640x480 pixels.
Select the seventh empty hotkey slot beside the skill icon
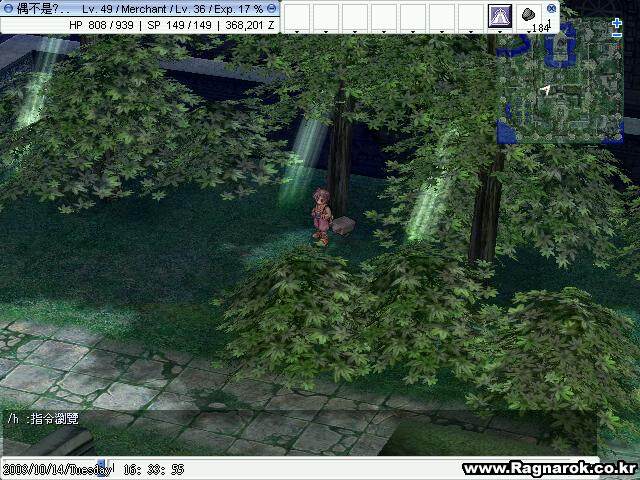click(471, 16)
